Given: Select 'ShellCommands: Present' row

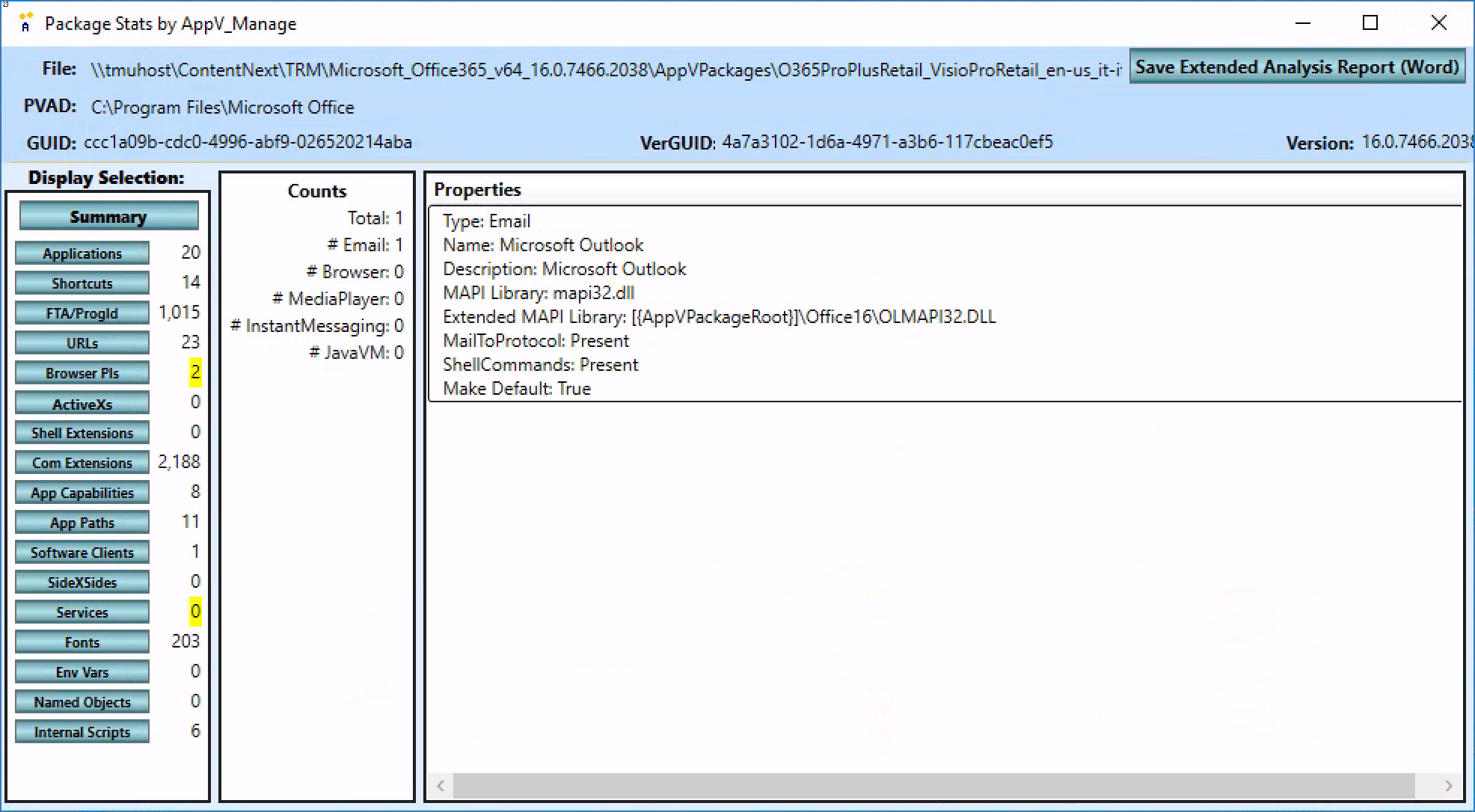Looking at the screenshot, I should (x=541, y=365).
